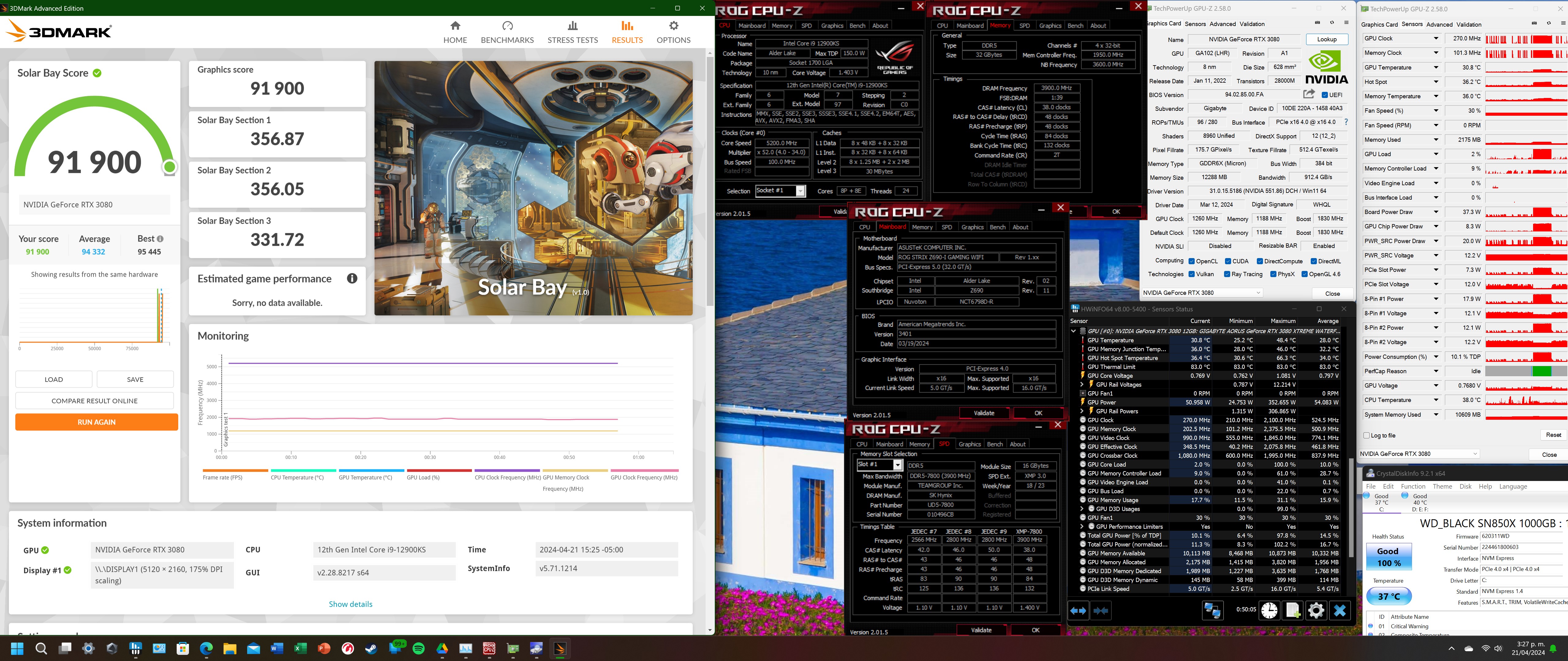Viewport: 1568px width, 661px height.
Task: Click the Windows Start button
Action: pos(17,649)
